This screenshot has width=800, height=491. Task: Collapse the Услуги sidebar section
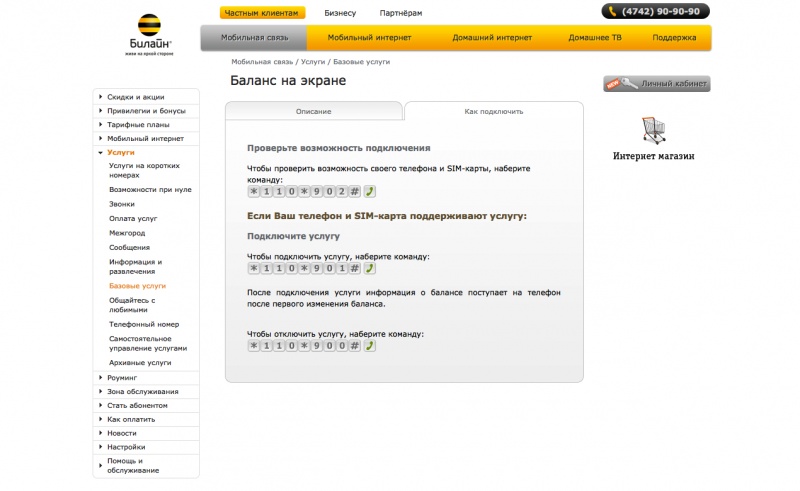click(120, 153)
